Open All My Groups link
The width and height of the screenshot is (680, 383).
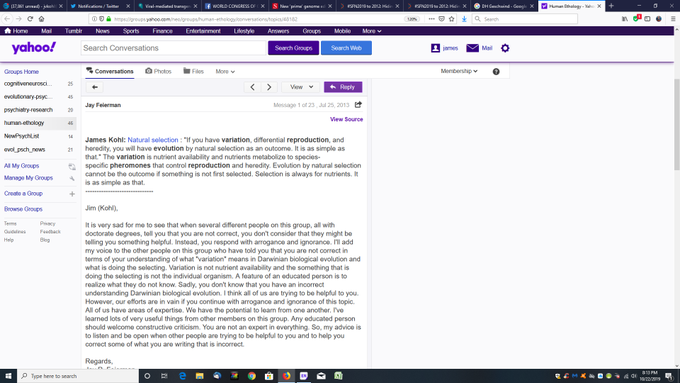pos(21,166)
